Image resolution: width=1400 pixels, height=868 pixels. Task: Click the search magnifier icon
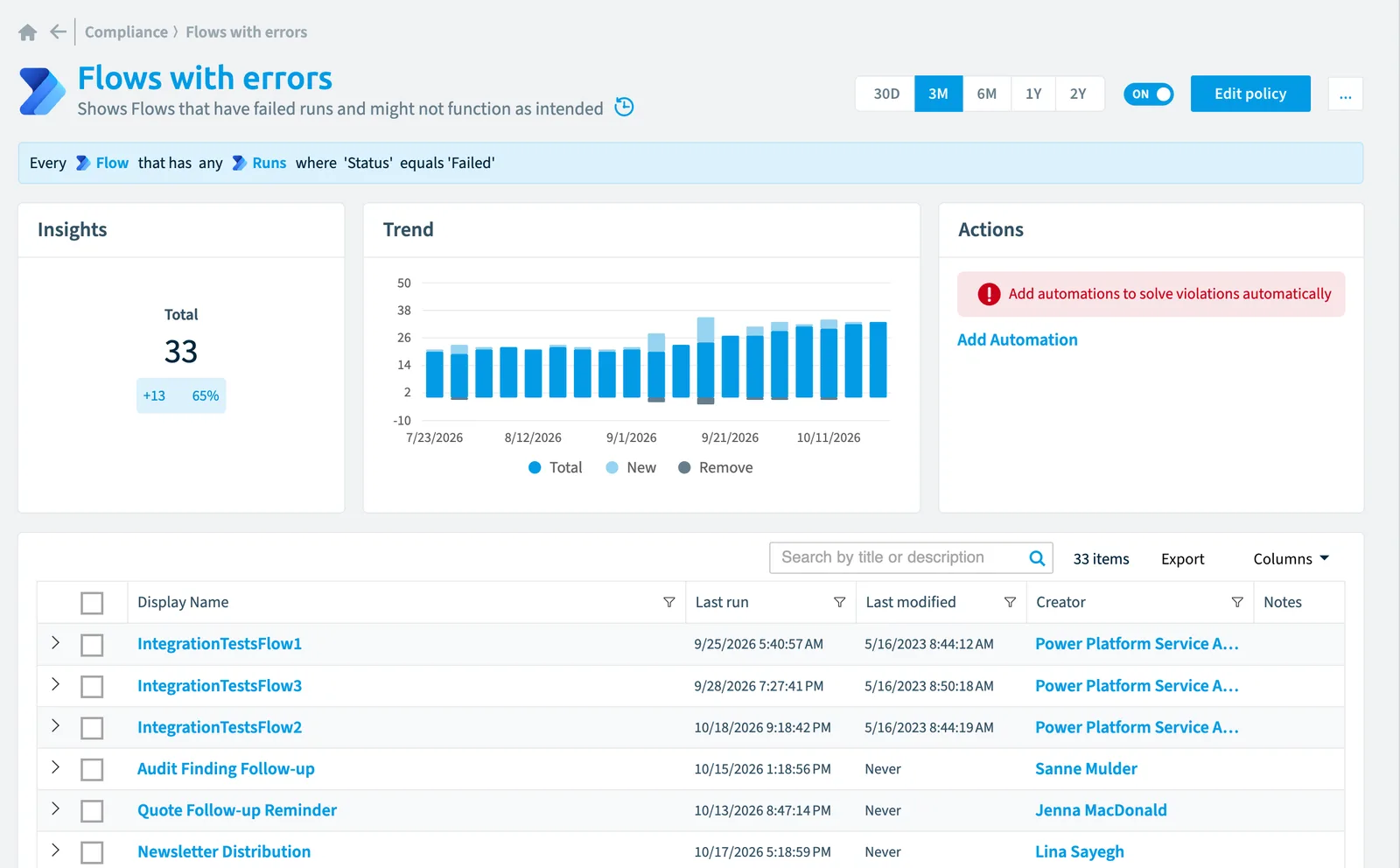(1037, 558)
